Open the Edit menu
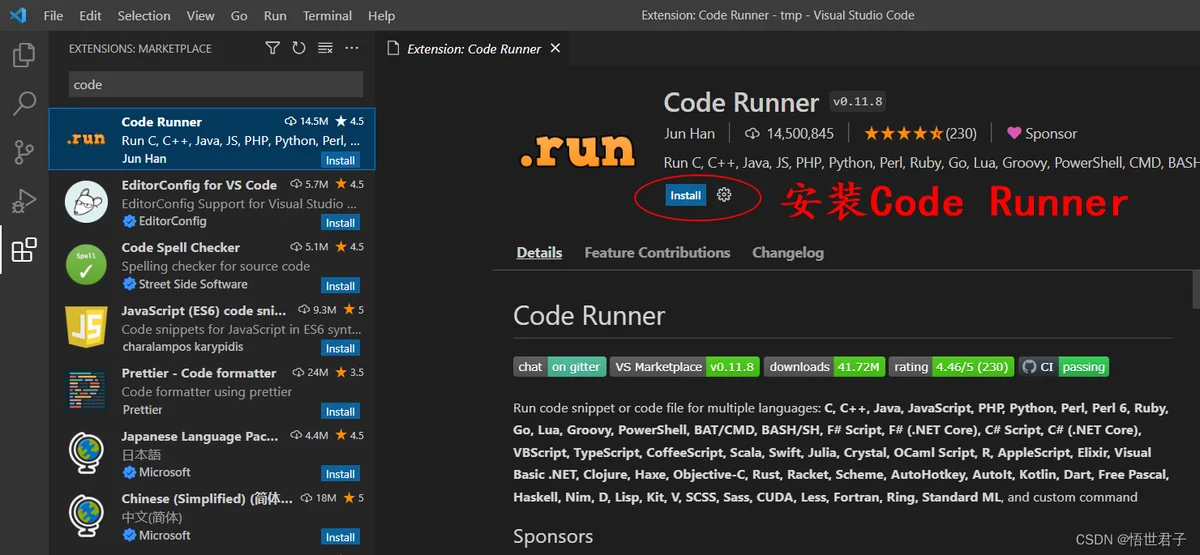Screen dimensions: 1200x555 pos(90,15)
